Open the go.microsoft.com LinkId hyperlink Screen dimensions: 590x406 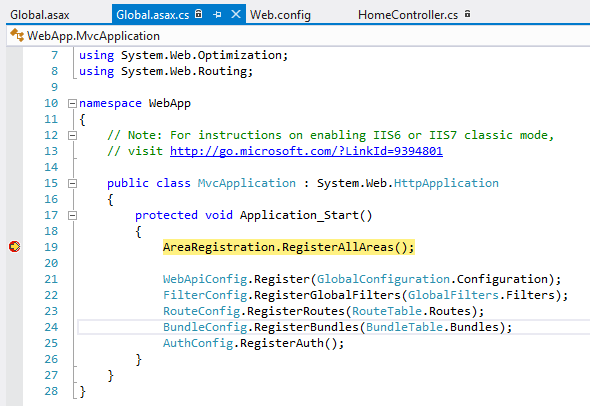click(306, 151)
